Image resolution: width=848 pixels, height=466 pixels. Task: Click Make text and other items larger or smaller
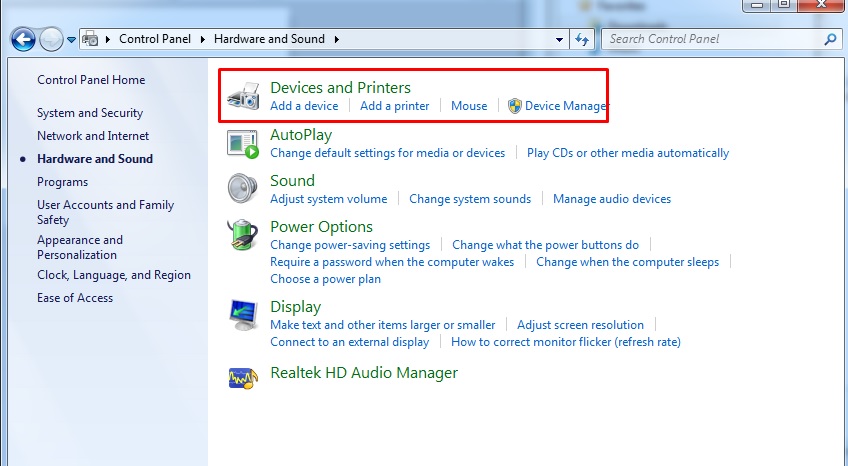(382, 325)
